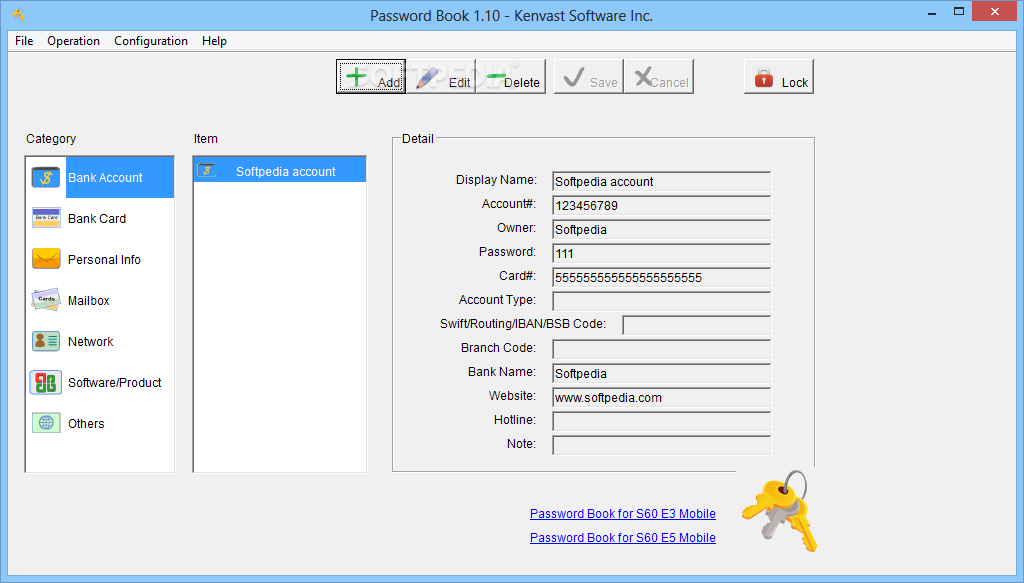The width and height of the screenshot is (1024, 583).
Task: Click the Save button with checkmark
Action: pos(589,76)
